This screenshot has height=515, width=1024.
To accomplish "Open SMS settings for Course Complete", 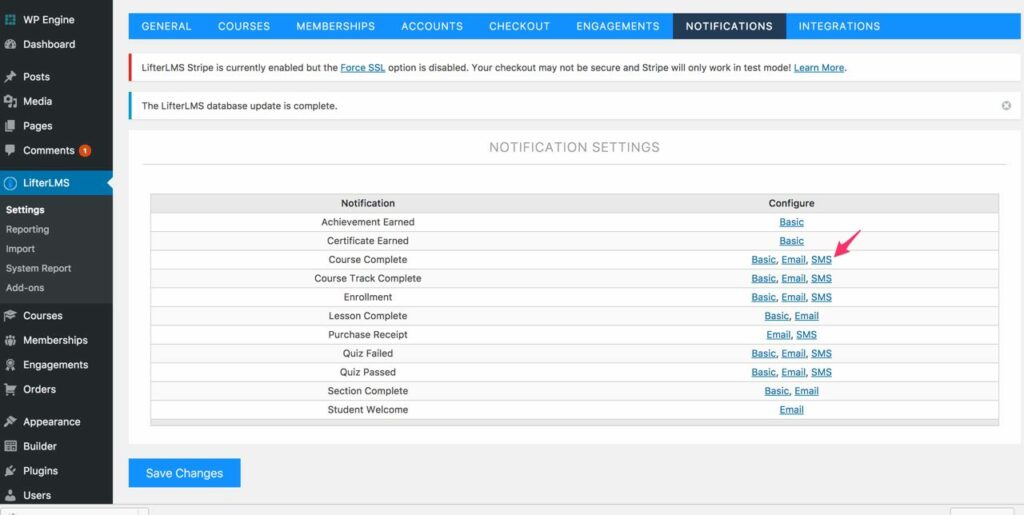I will pyautogui.click(x=822, y=260).
